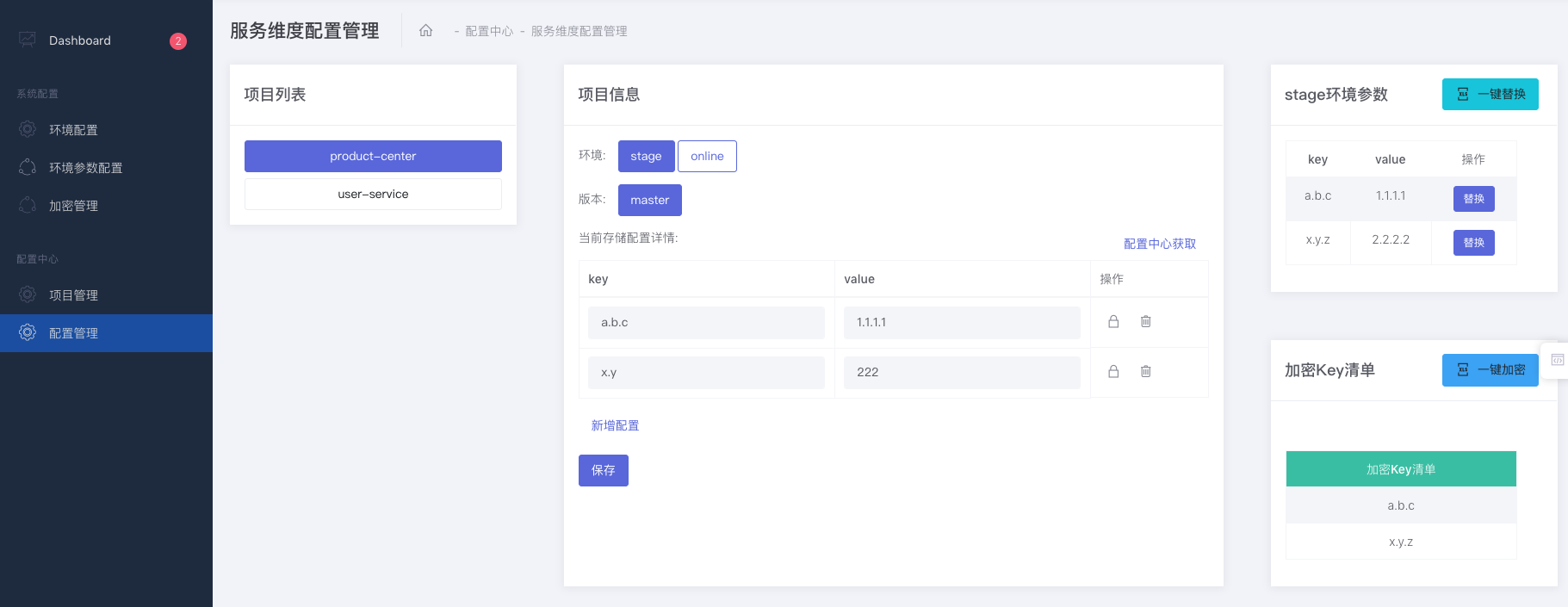Select the user-service project
Image resolution: width=1568 pixels, height=607 pixels.
tap(373, 194)
